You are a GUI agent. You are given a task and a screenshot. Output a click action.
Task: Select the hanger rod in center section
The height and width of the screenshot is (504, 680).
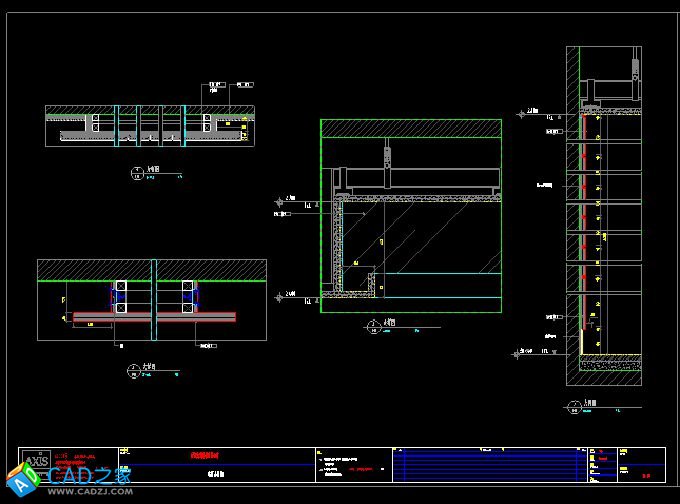[x=386, y=160]
